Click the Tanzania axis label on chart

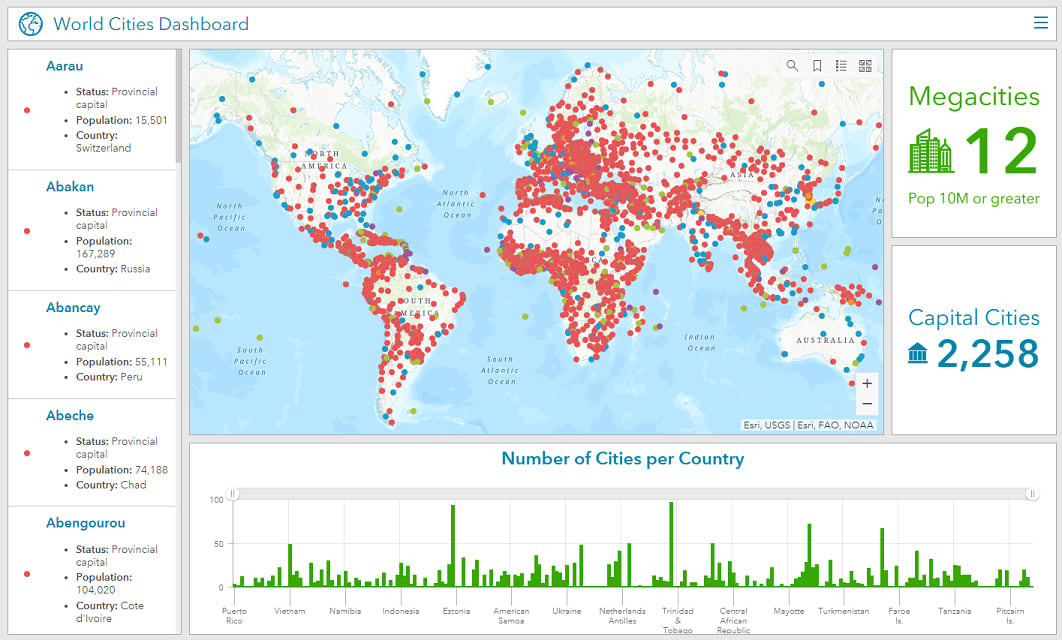tap(954, 611)
